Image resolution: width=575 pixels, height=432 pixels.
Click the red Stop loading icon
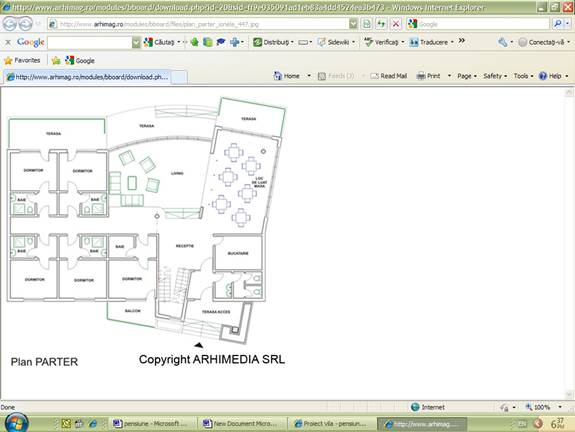(396, 24)
